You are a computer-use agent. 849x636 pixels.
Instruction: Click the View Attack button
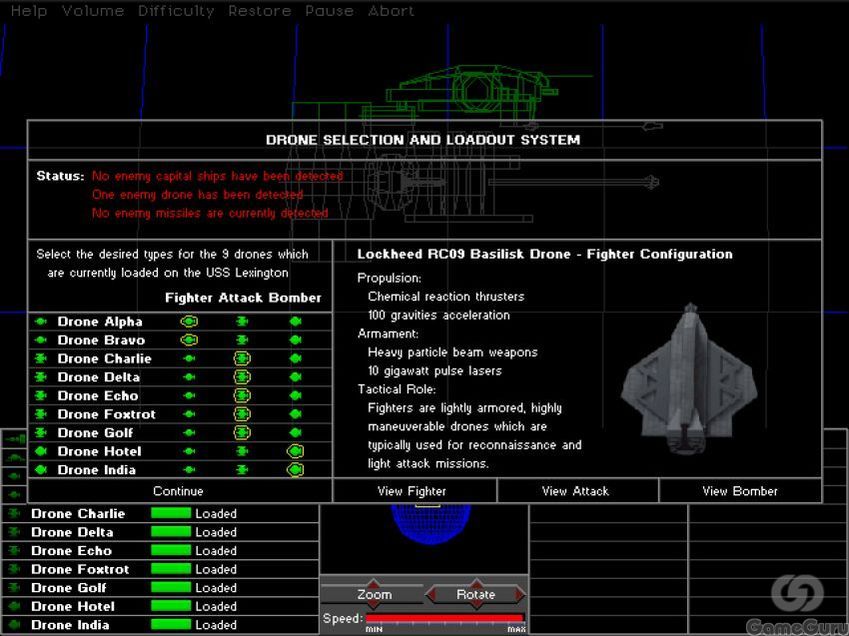tap(577, 491)
